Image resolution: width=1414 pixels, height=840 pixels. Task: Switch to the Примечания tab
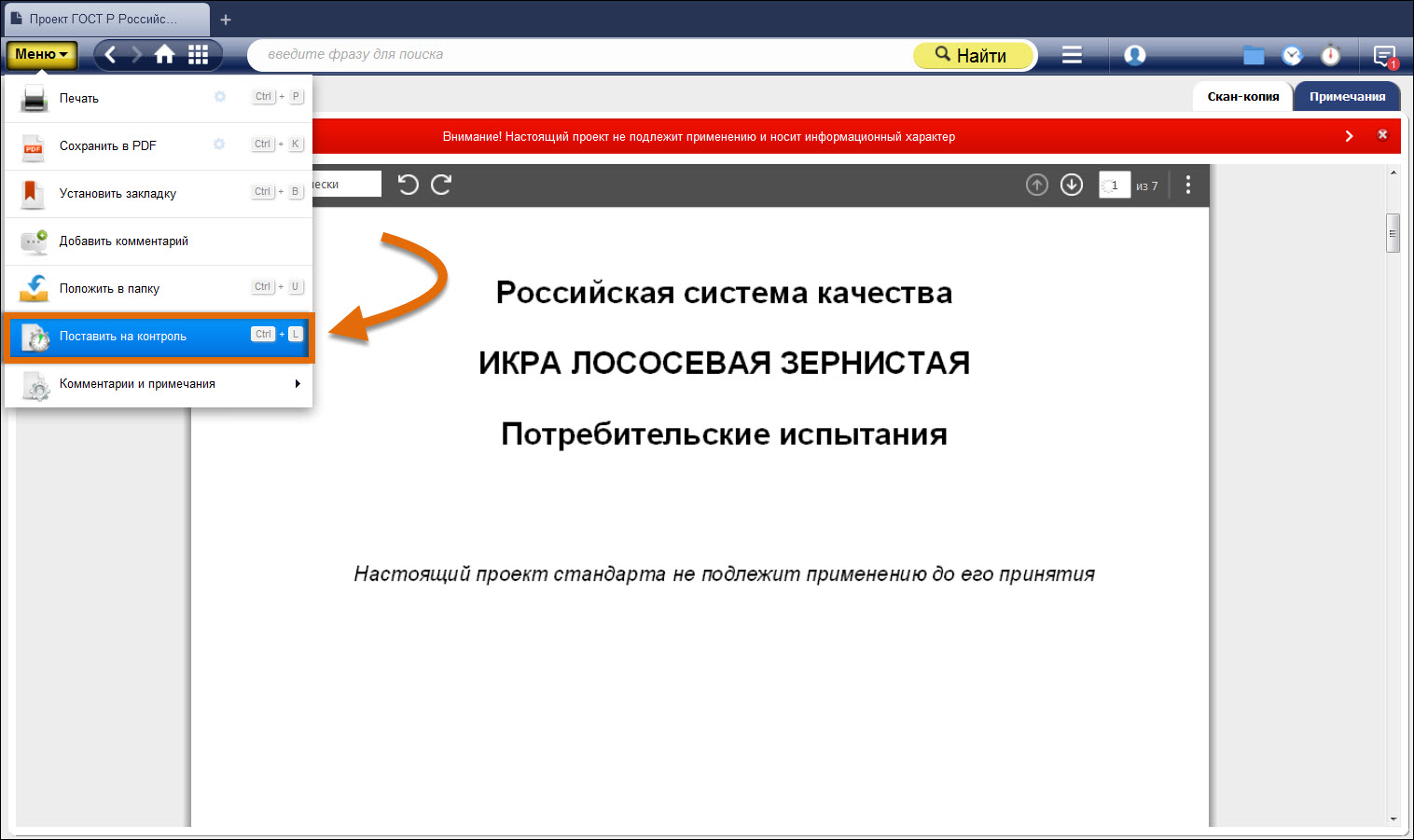pyautogui.click(x=1347, y=96)
